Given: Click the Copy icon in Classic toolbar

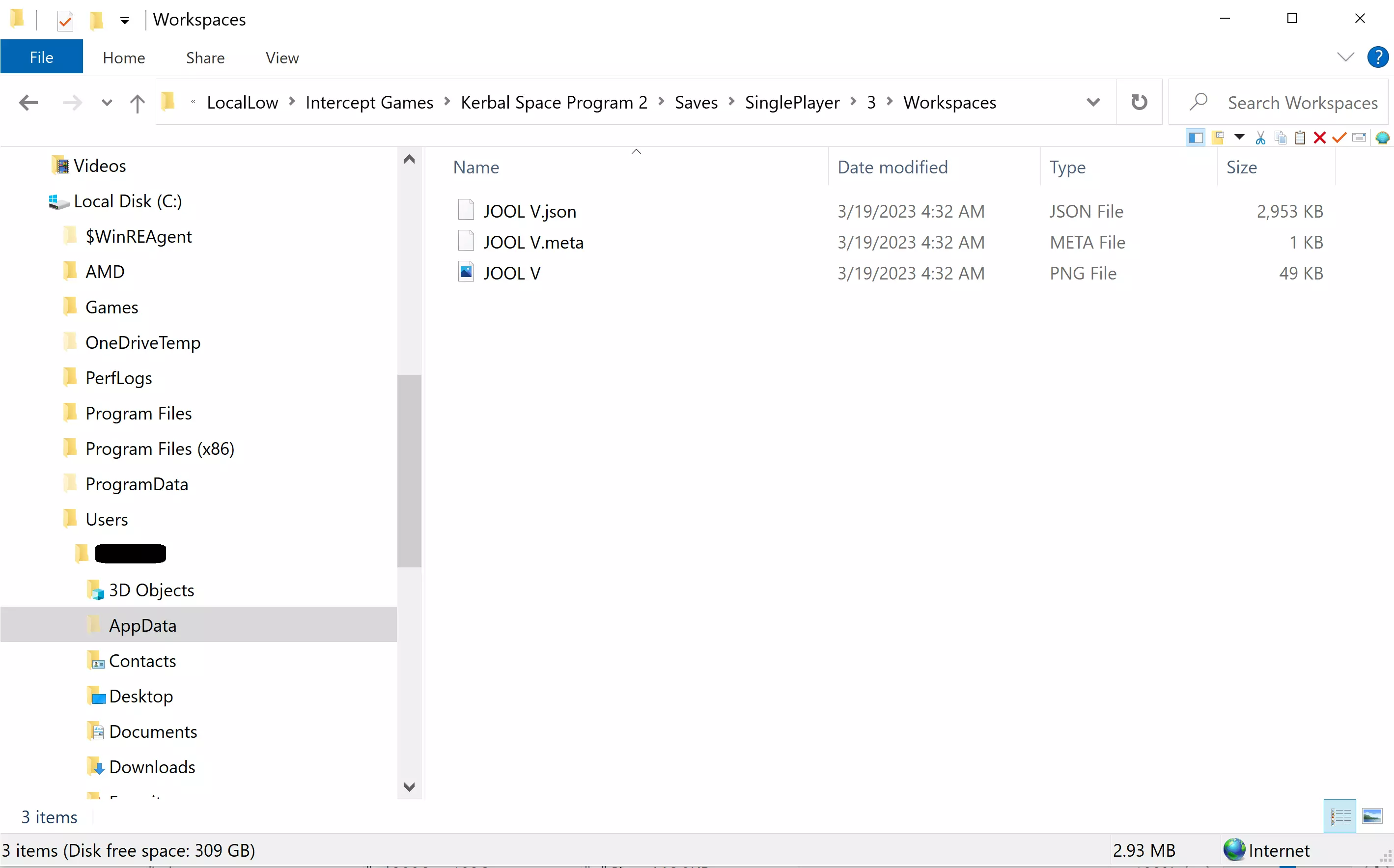Looking at the screenshot, I should click(1281, 138).
